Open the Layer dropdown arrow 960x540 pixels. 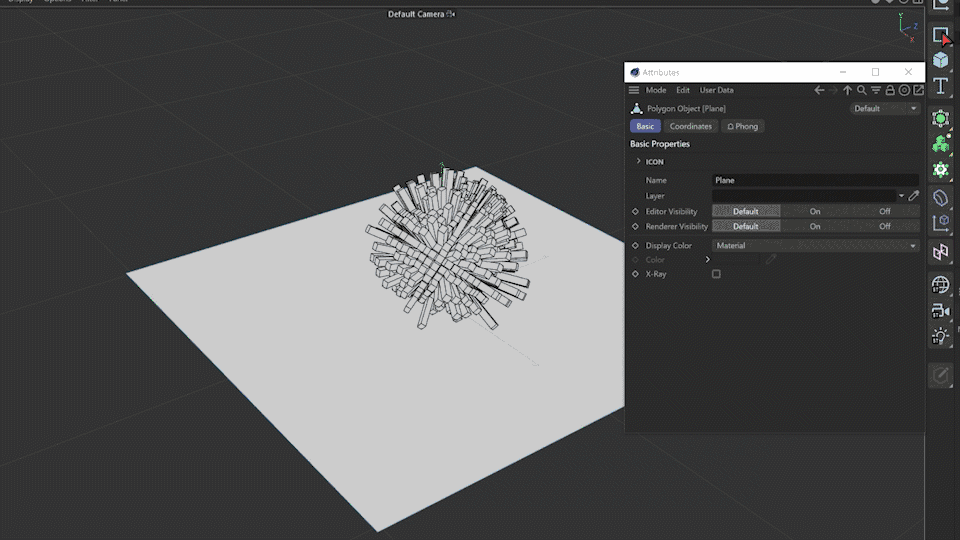(x=901, y=196)
